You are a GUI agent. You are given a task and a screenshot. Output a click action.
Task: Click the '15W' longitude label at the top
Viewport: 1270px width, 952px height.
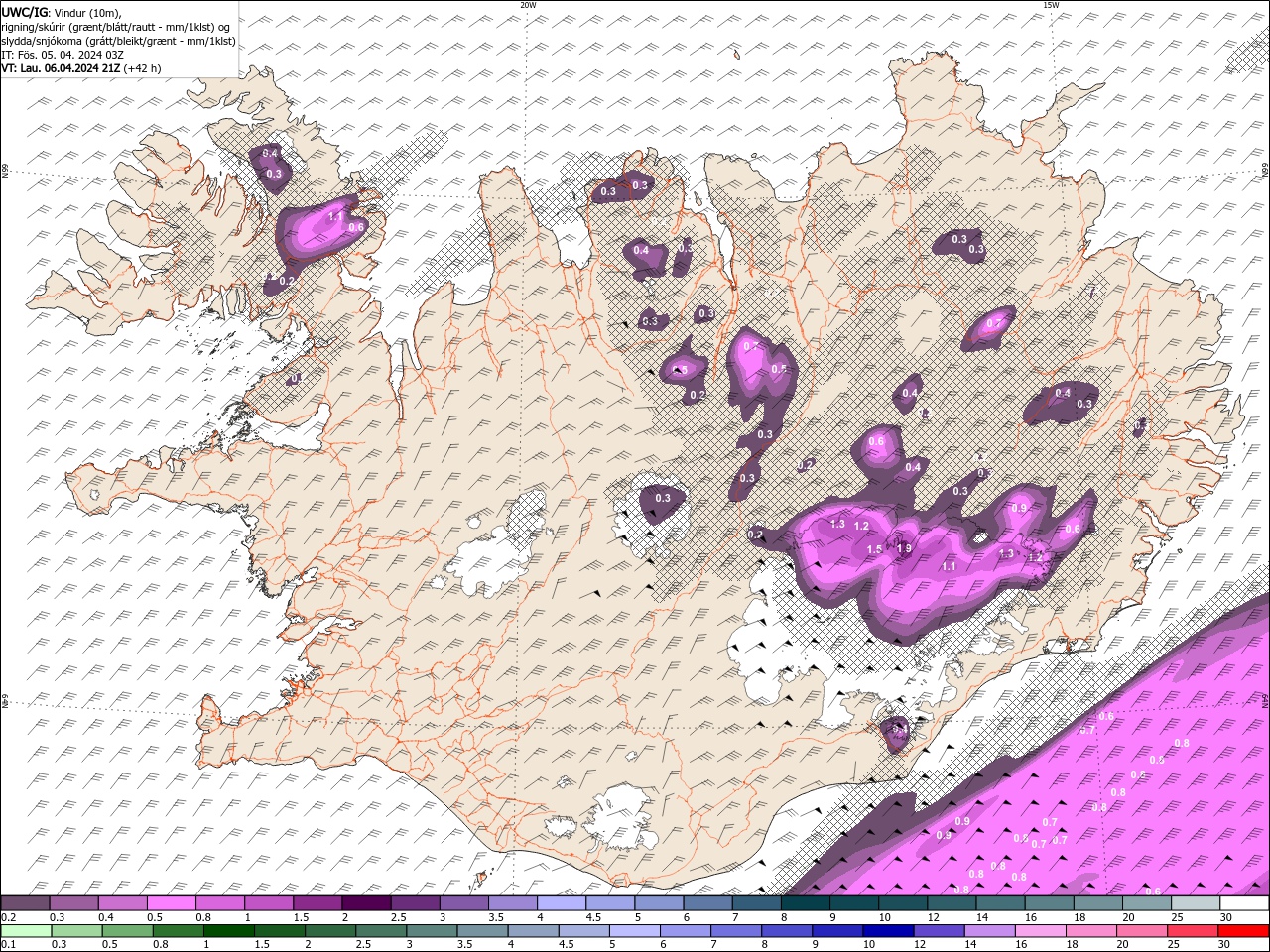pyautogui.click(x=1051, y=5)
